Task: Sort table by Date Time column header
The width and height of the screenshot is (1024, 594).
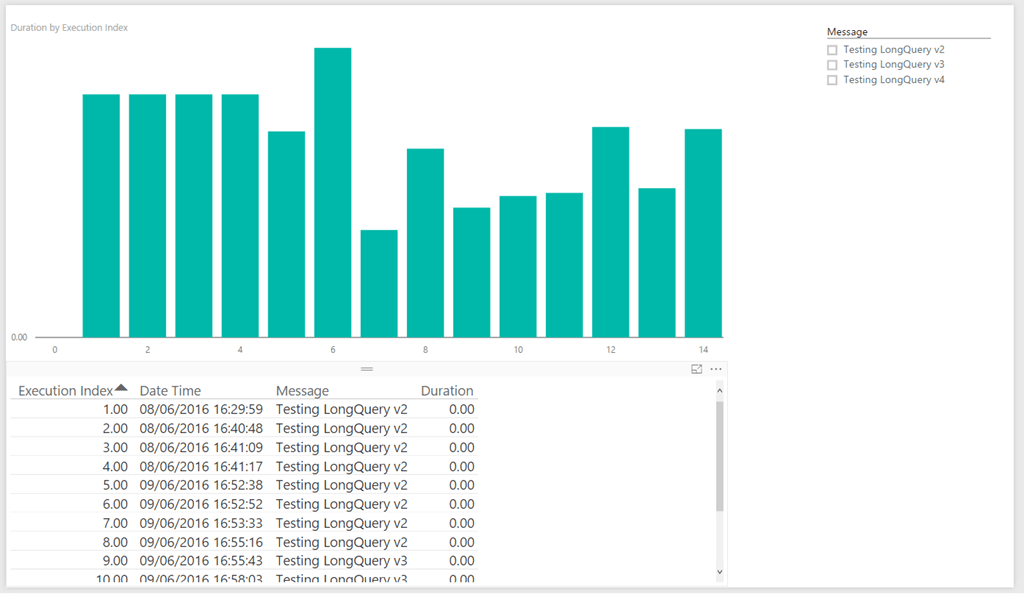Action: [x=170, y=391]
